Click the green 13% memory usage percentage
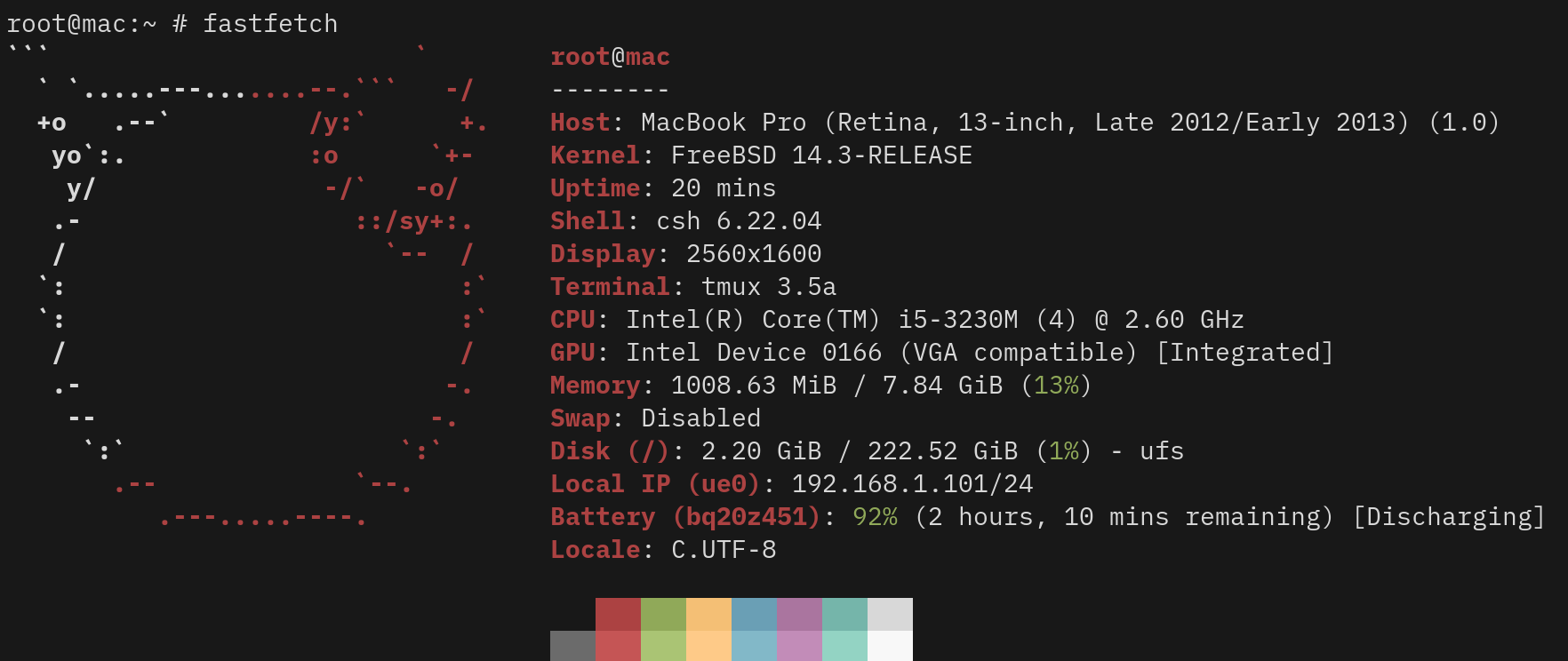Screen dimensions: 1568x661 click(1056, 386)
